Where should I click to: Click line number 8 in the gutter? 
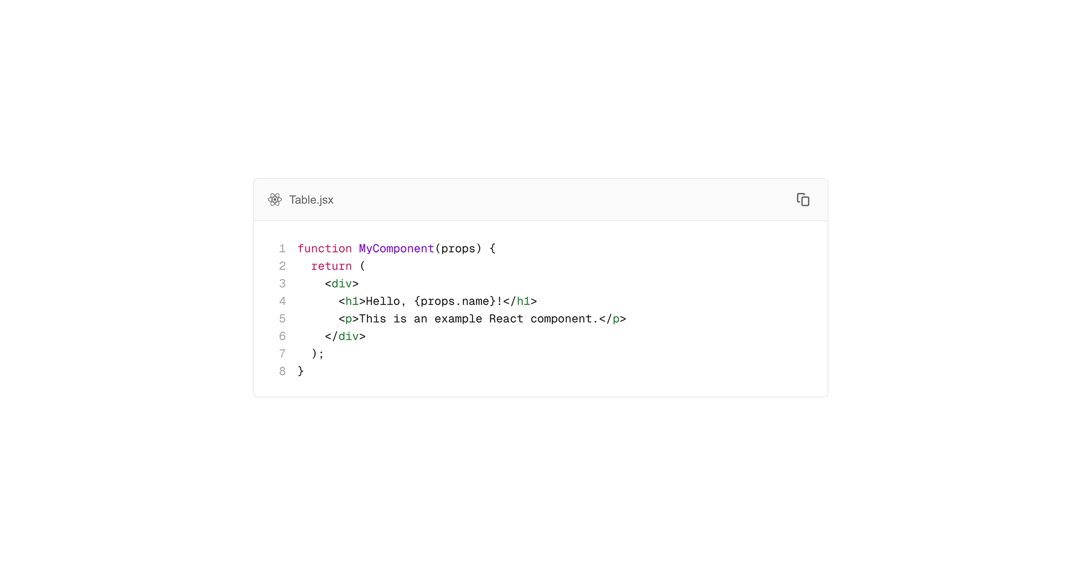point(282,371)
